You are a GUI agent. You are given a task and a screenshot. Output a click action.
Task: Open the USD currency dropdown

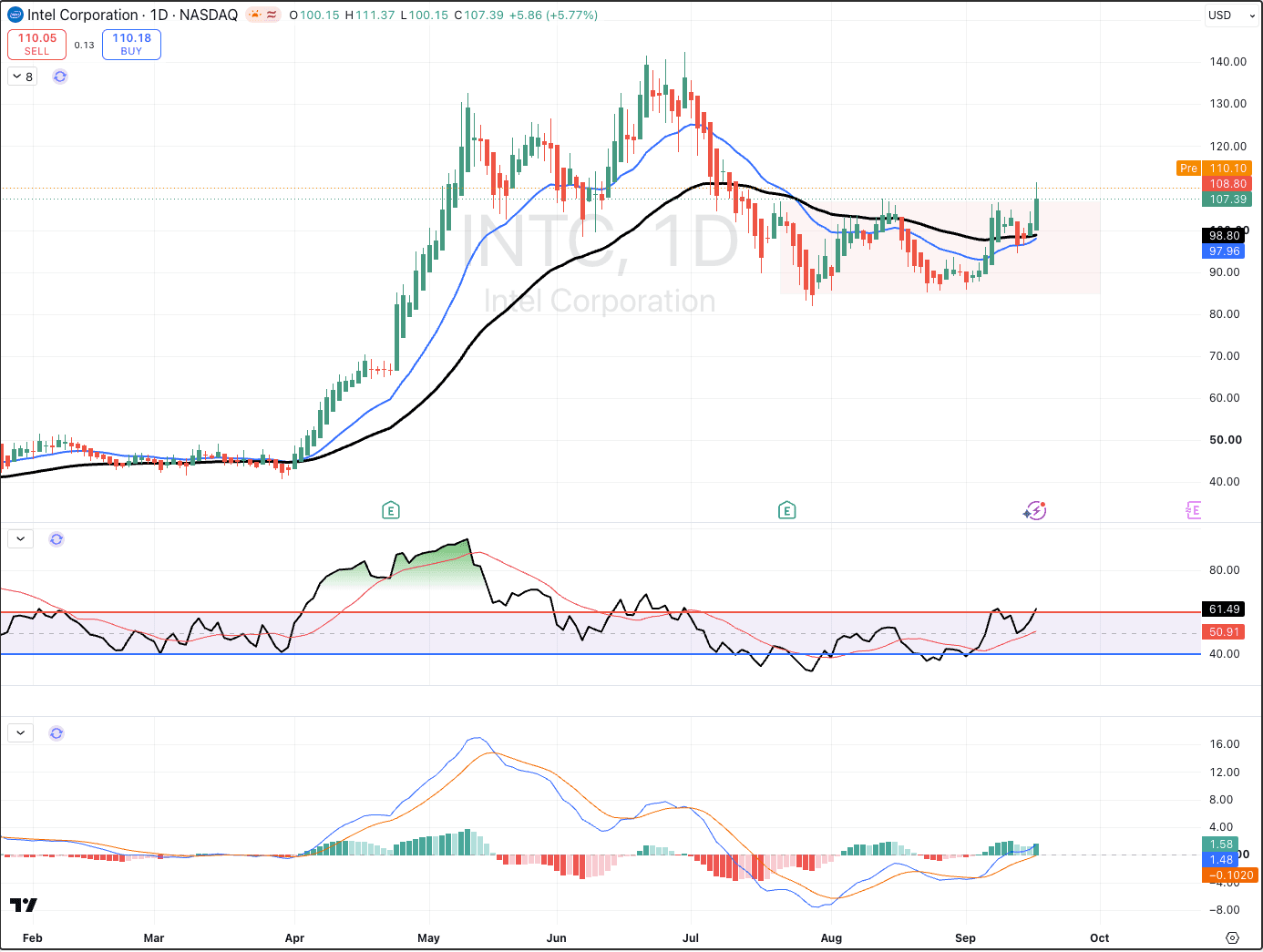[1231, 15]
